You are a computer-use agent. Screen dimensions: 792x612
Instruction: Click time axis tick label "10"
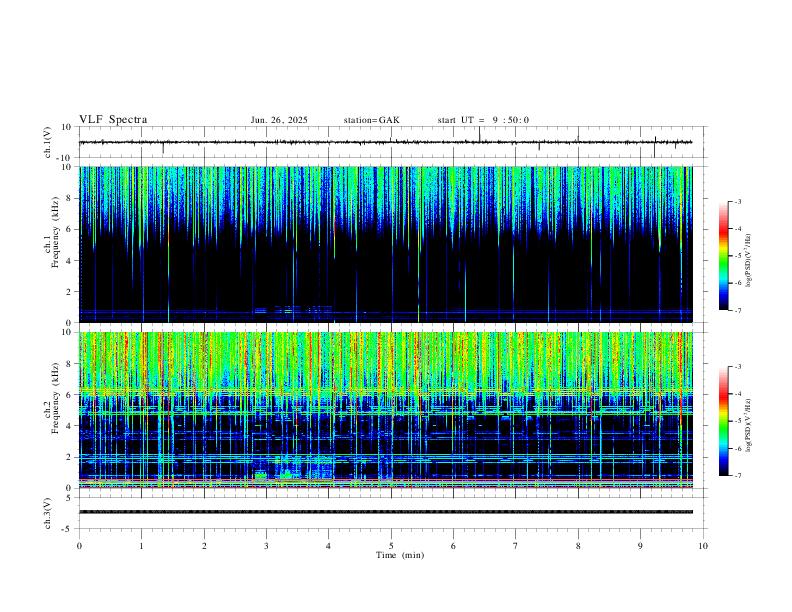click(x=703, y=546)
